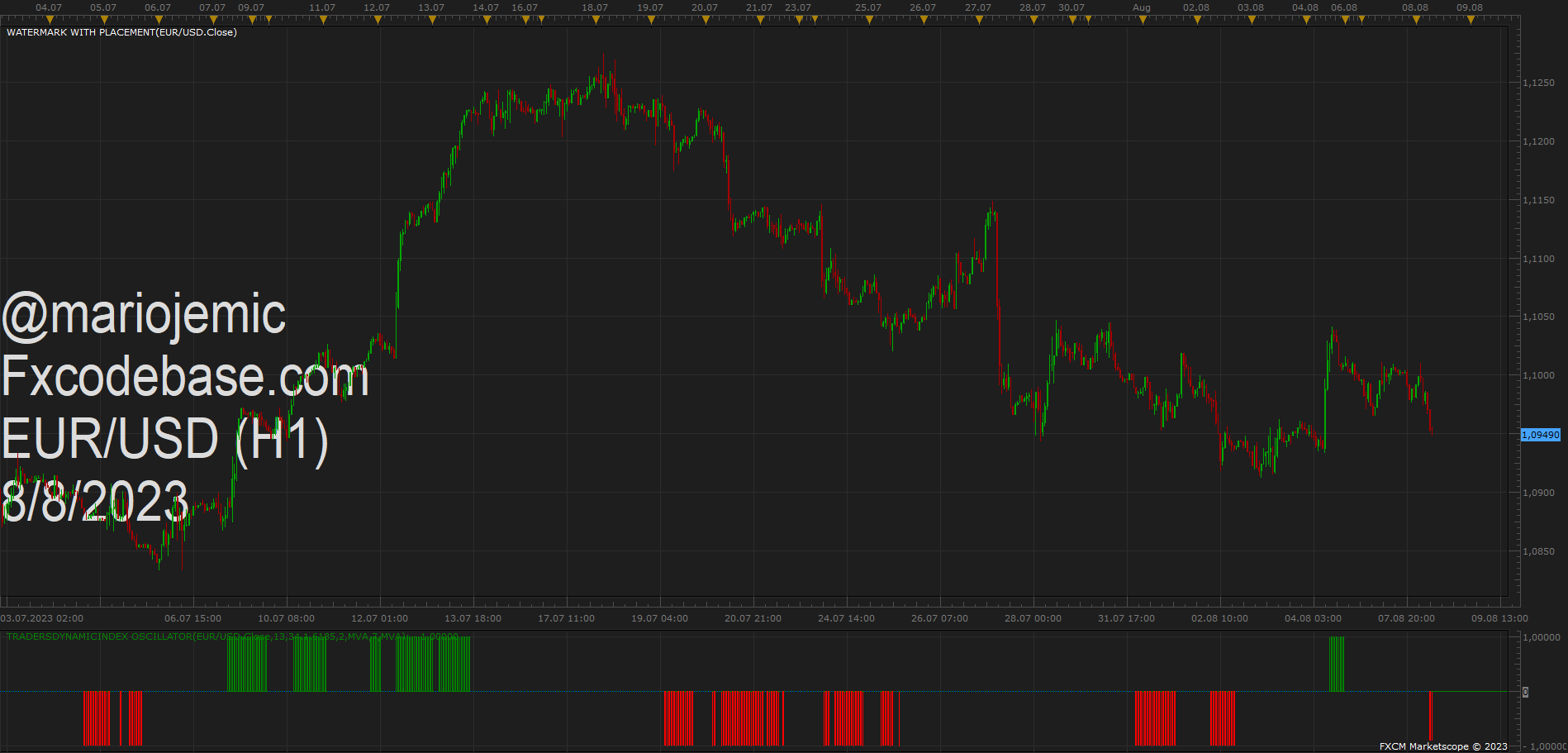The image size is (1568, 753).
Task: Click the 1,1150 price axis label
Action: (1538, 200)
